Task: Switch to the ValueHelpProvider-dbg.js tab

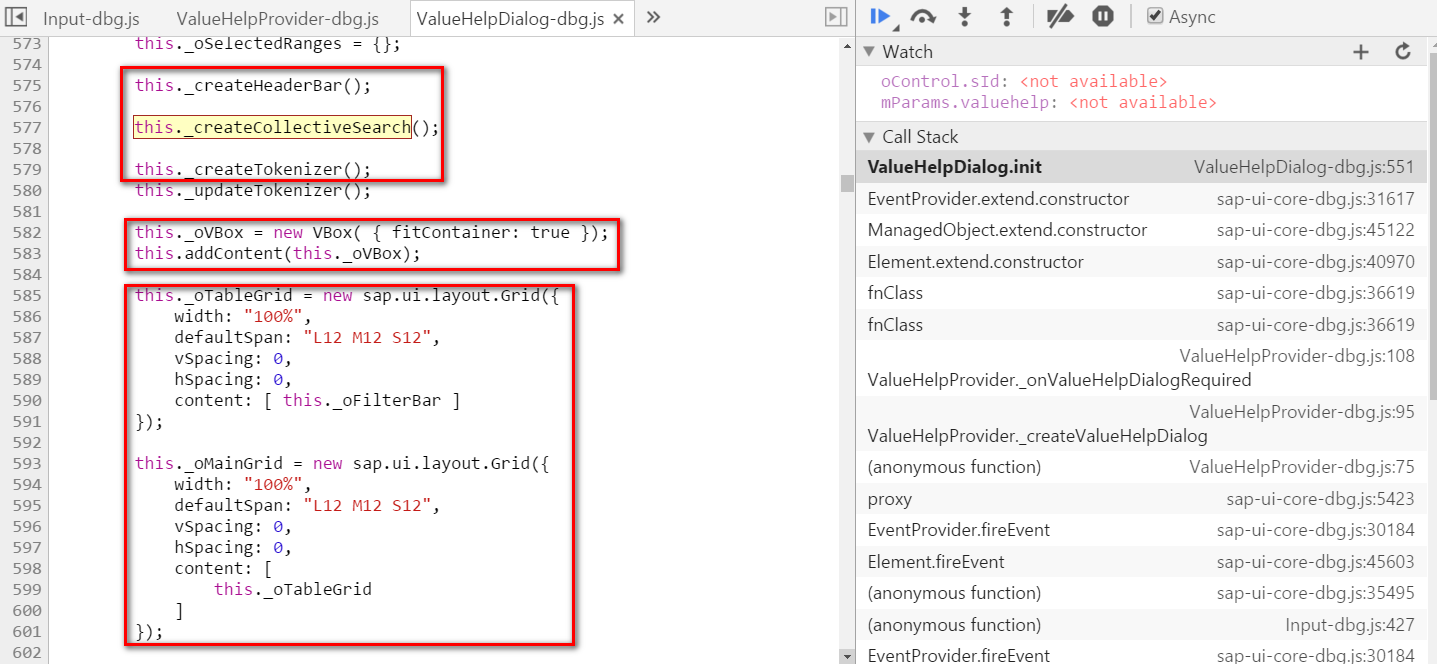Action: pos(277,18)
